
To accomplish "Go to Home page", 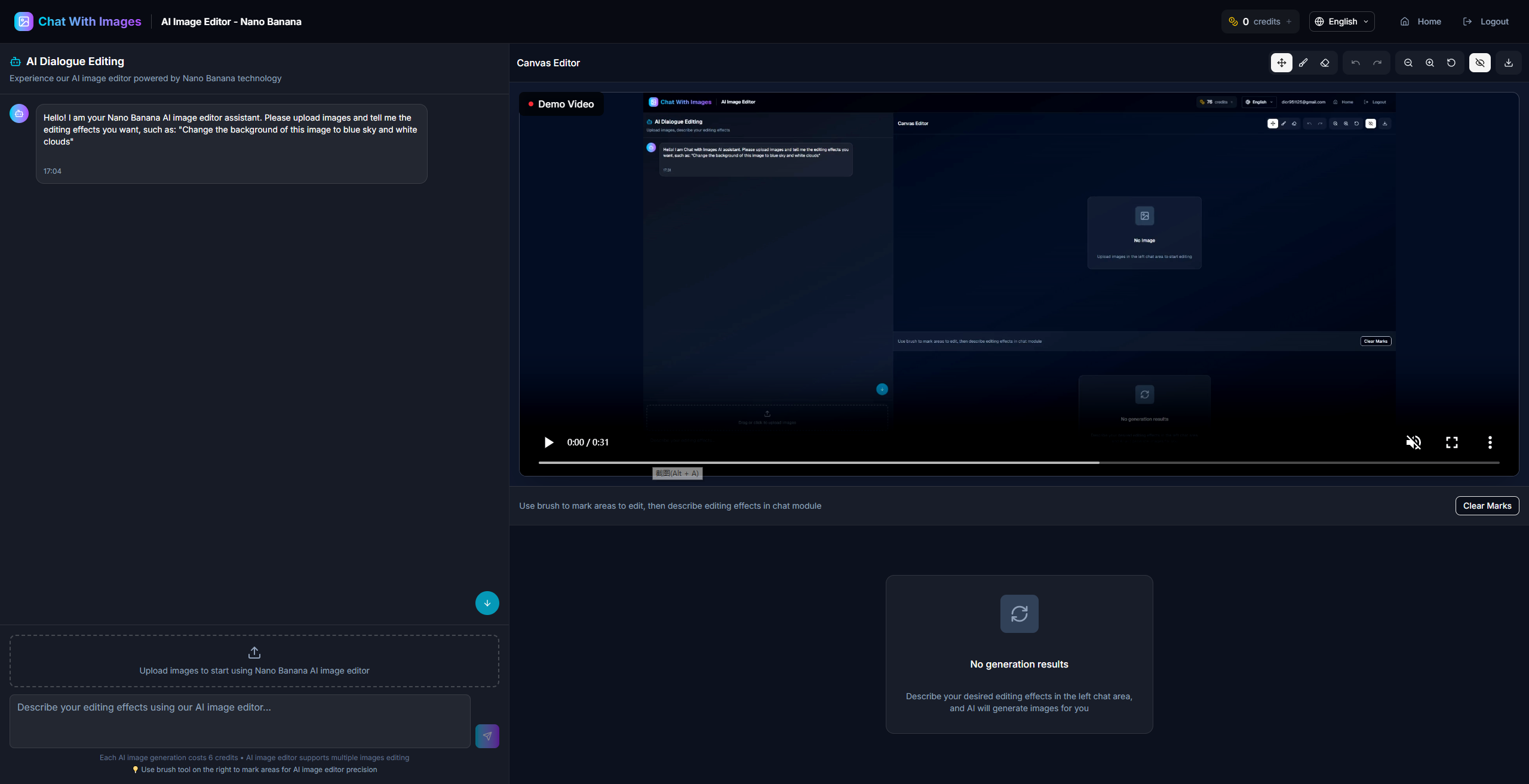I will click(x=1421, y=21).
